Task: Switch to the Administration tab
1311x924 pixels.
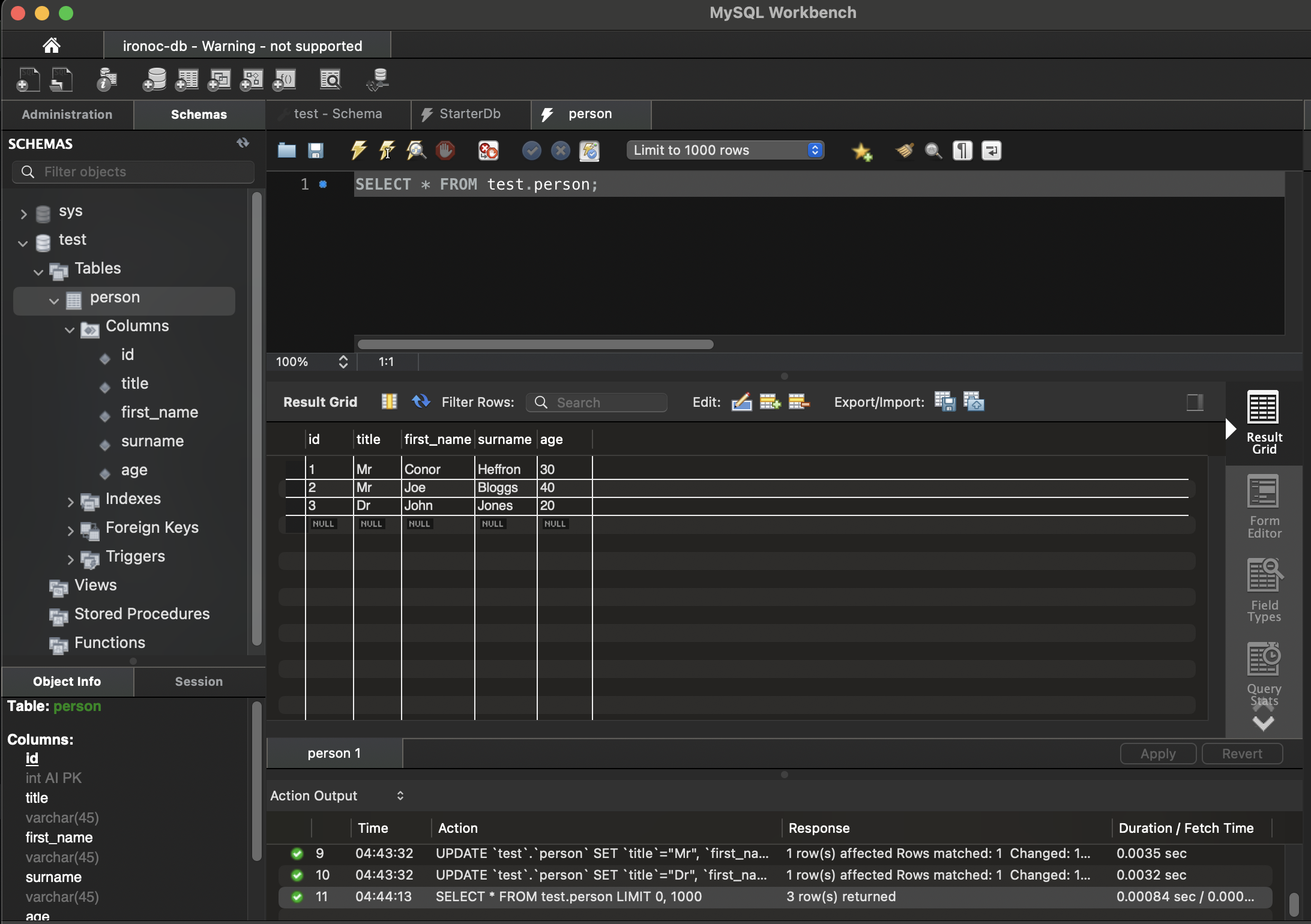Action: click(67, 114)
